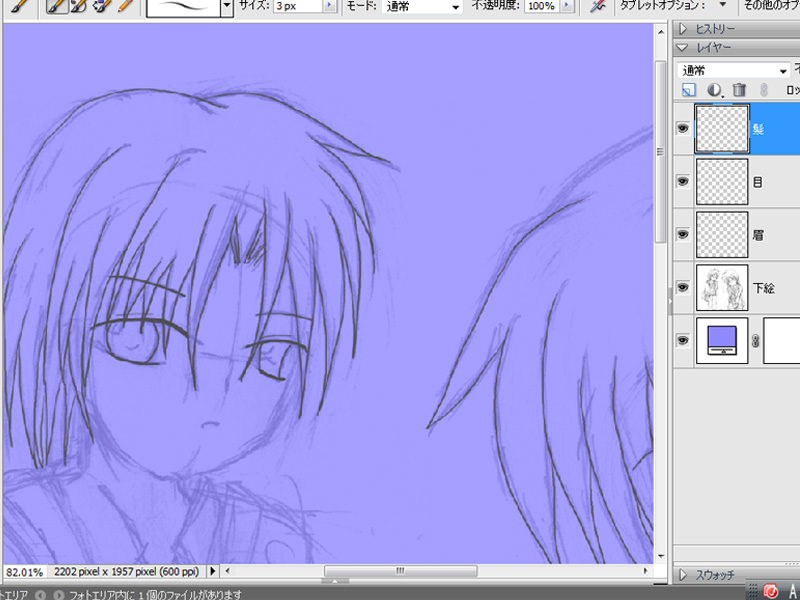800x600 pixels.
Task: Click the 下絵 sketch layer thumbnail
Action: click(x=722, y=288)
